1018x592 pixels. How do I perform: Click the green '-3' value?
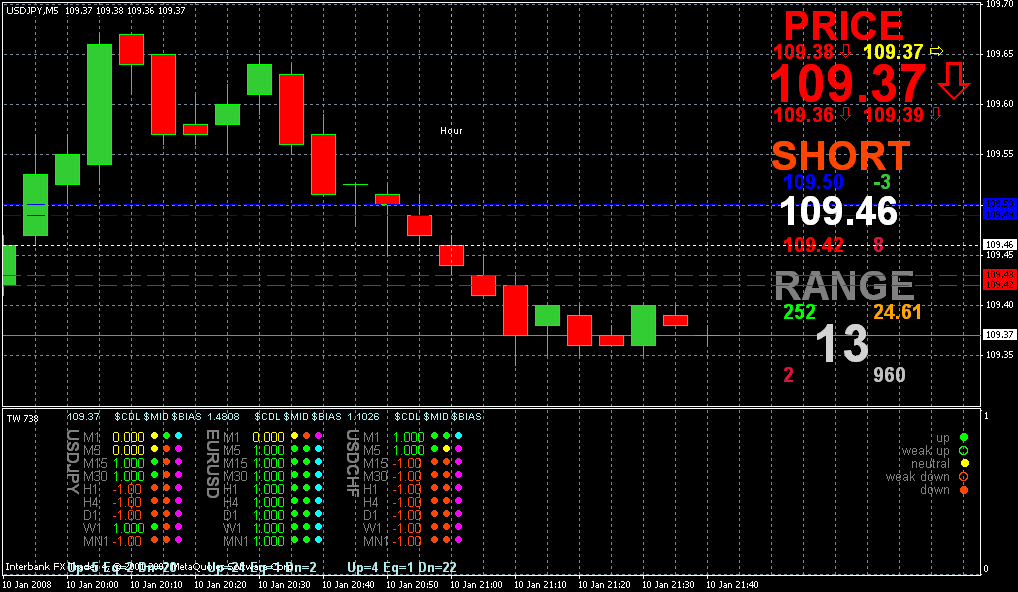(882, 182)
